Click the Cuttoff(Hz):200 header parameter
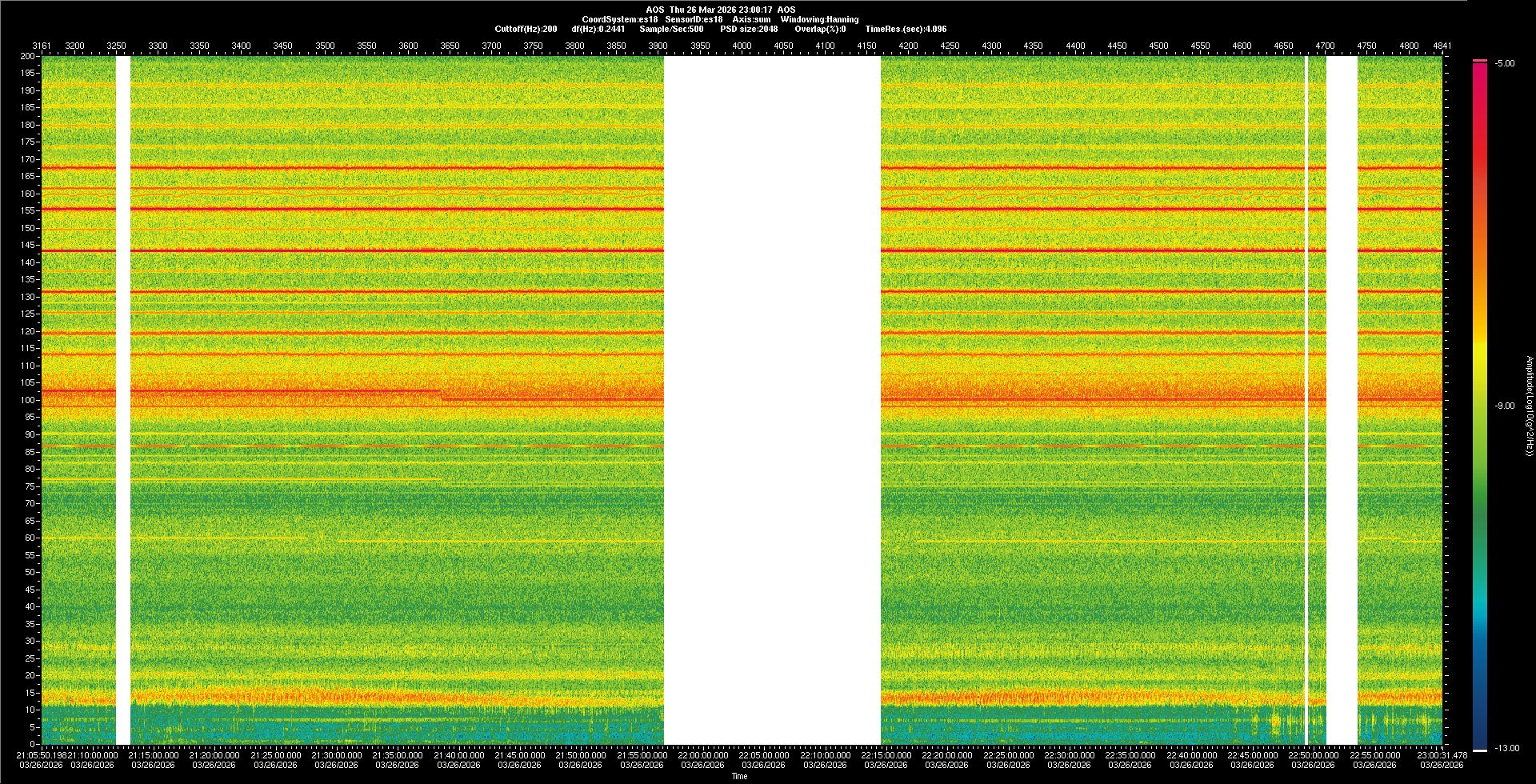Screen dimensions: 1536x784 click(526, 29)
